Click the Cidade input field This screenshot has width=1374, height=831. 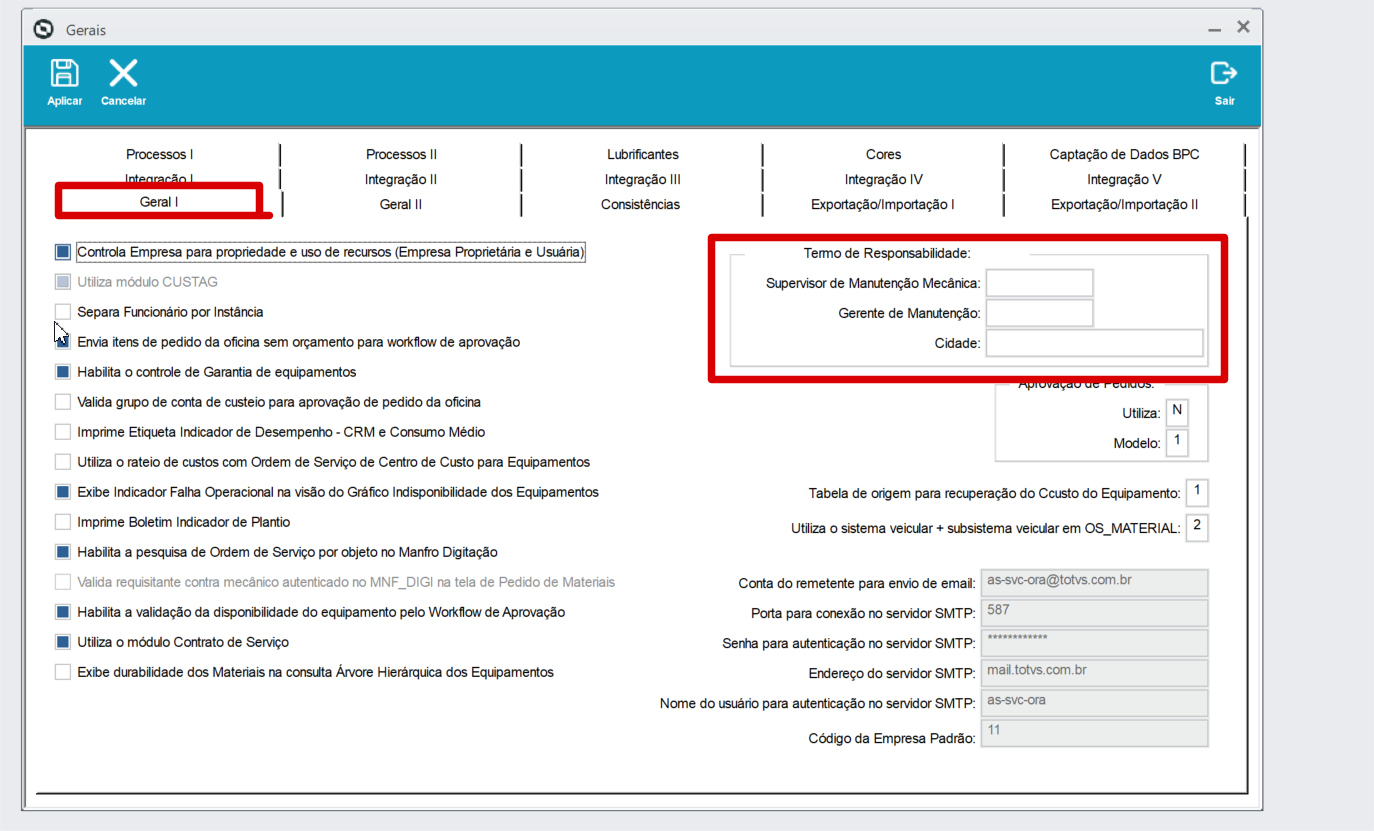click(x=1094, y=343)
